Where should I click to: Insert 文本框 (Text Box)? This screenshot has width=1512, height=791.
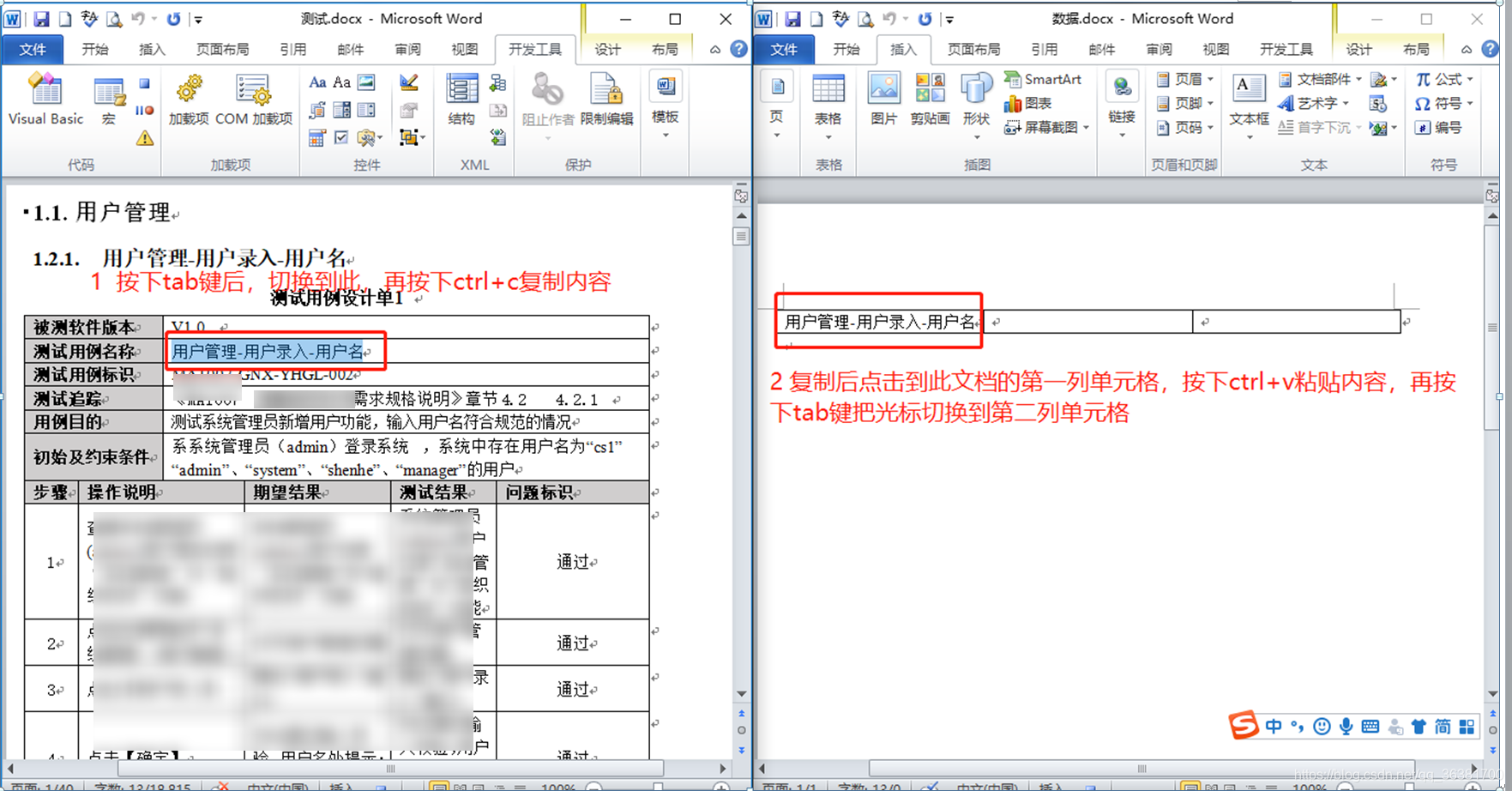point(1248,106)
